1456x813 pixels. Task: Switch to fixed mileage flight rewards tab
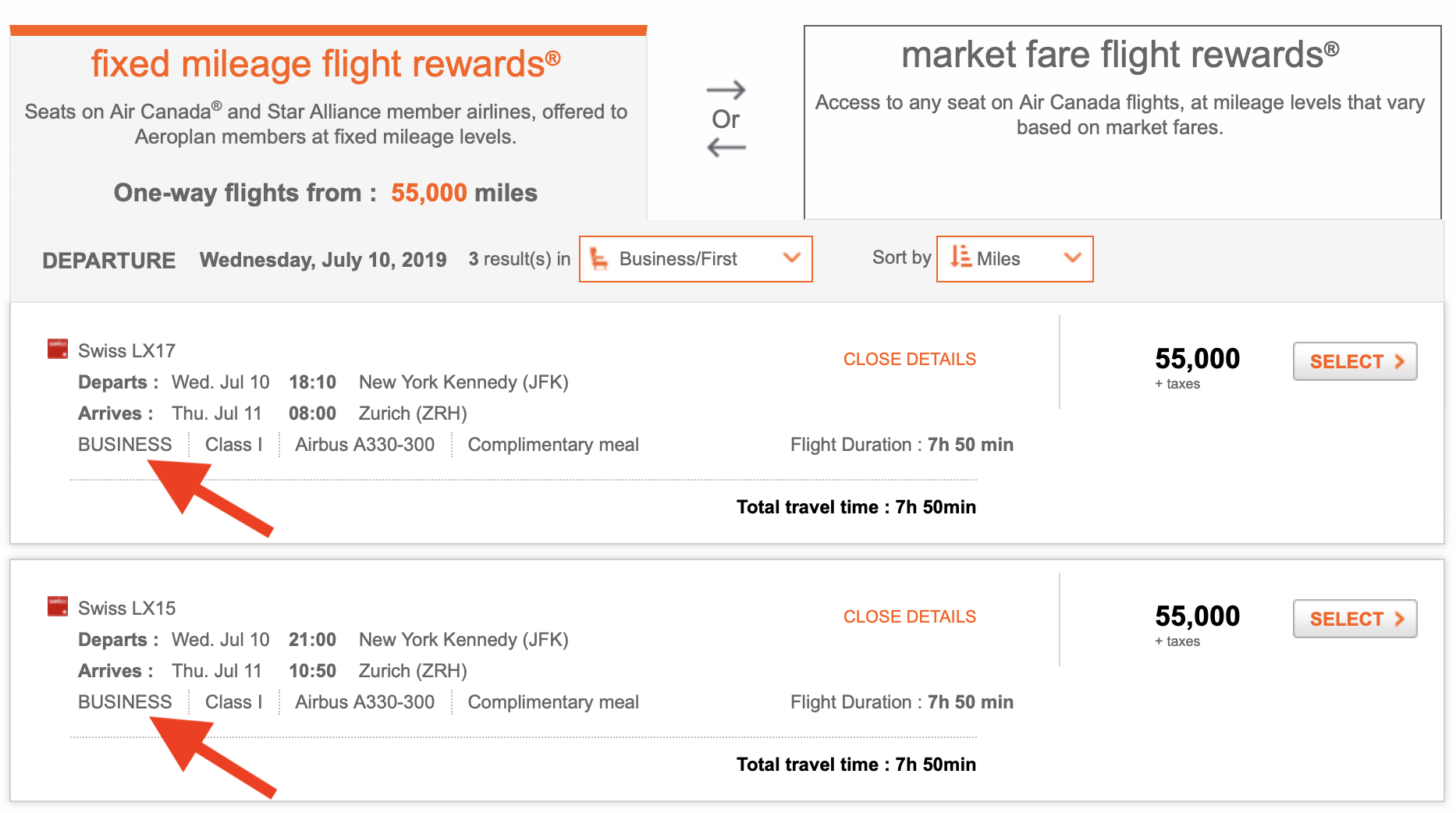click(x=327, y=64)
